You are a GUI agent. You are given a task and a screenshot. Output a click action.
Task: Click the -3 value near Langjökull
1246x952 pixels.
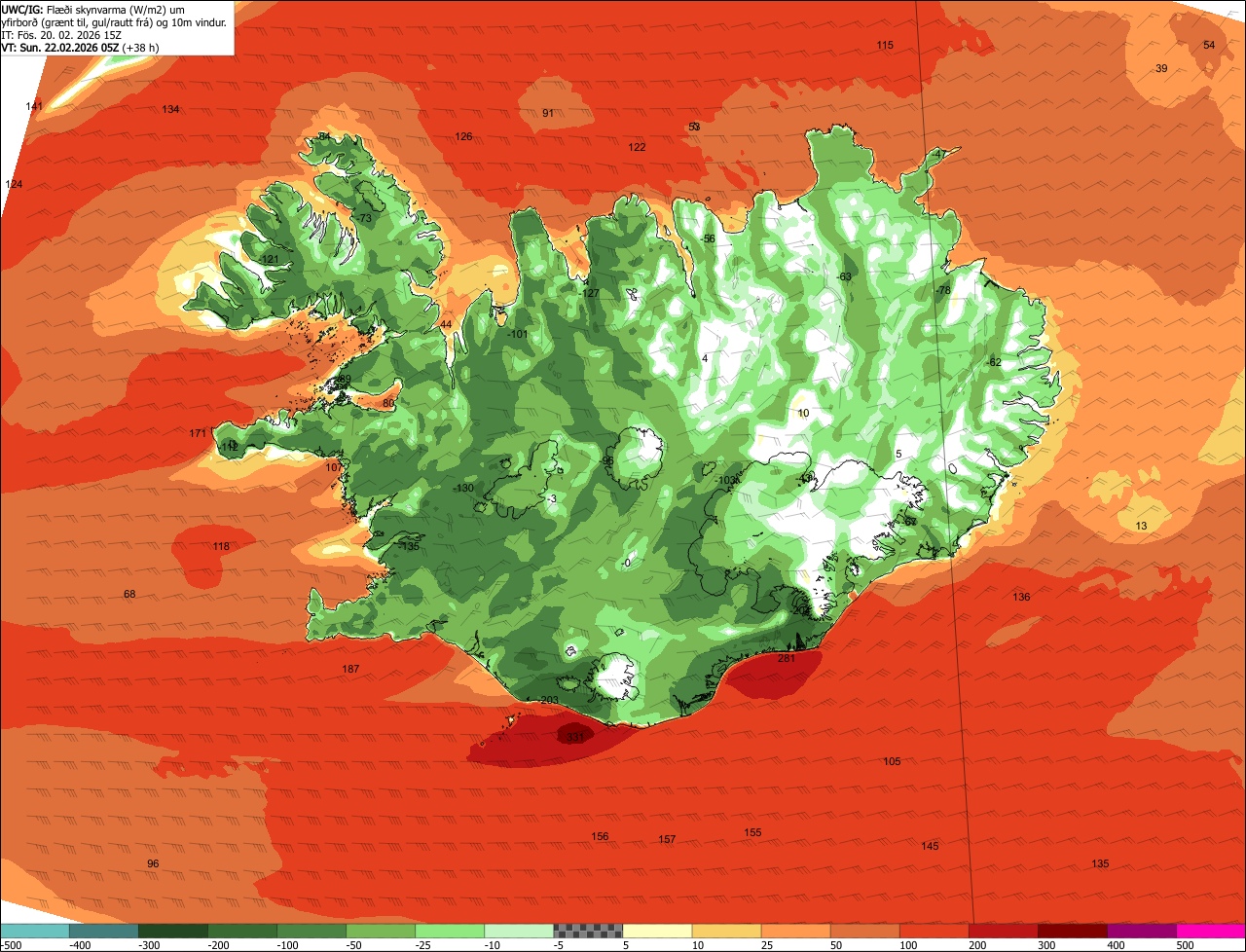coord(552,498)
